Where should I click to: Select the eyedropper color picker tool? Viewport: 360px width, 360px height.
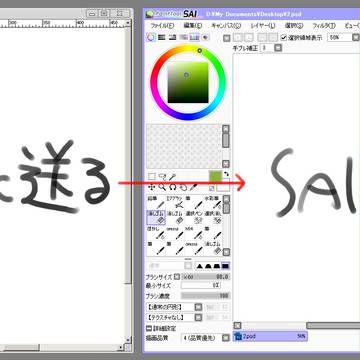click(194, 187)
